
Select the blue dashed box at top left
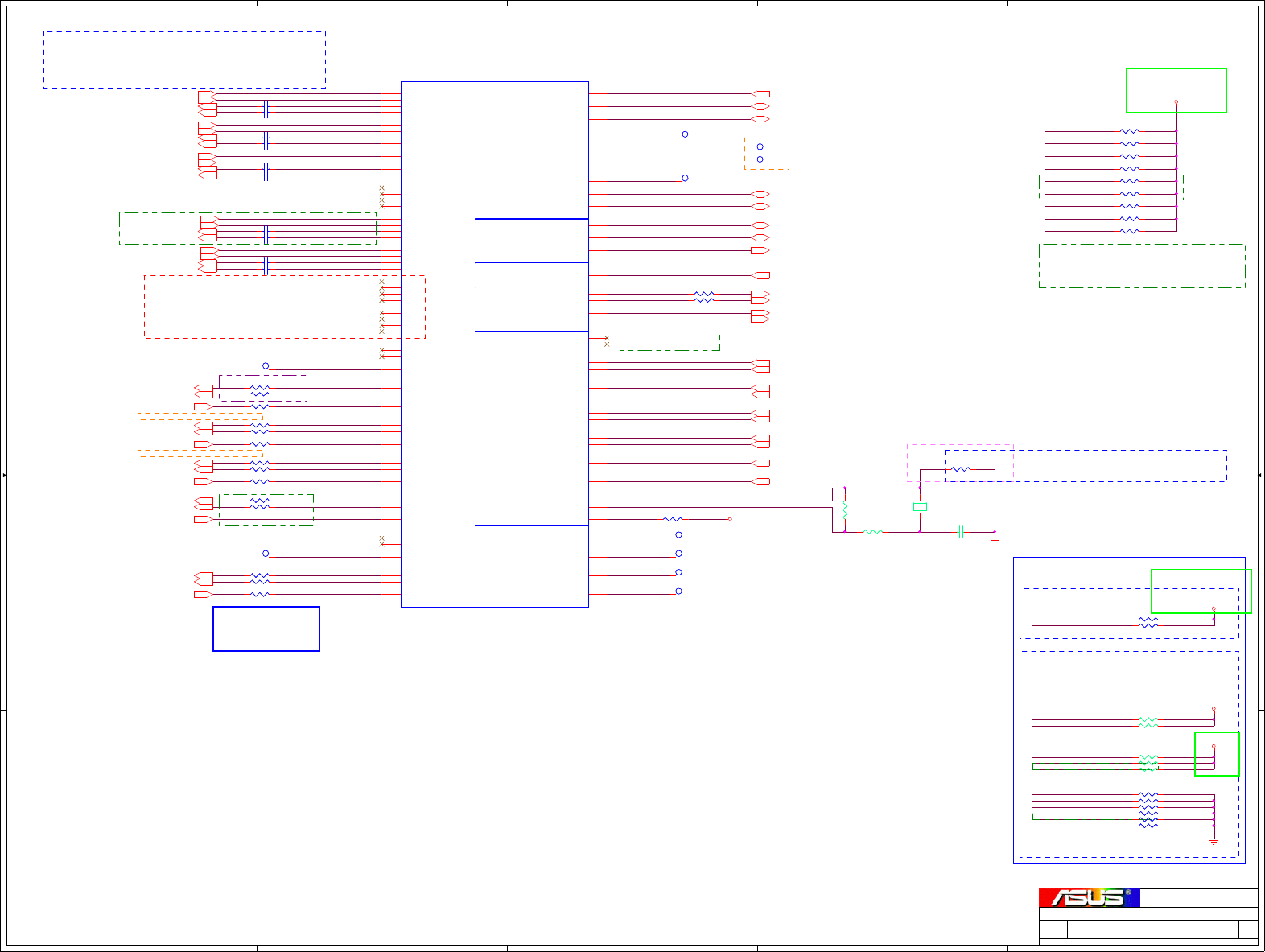pyautogui.click(x=184, y=60)
